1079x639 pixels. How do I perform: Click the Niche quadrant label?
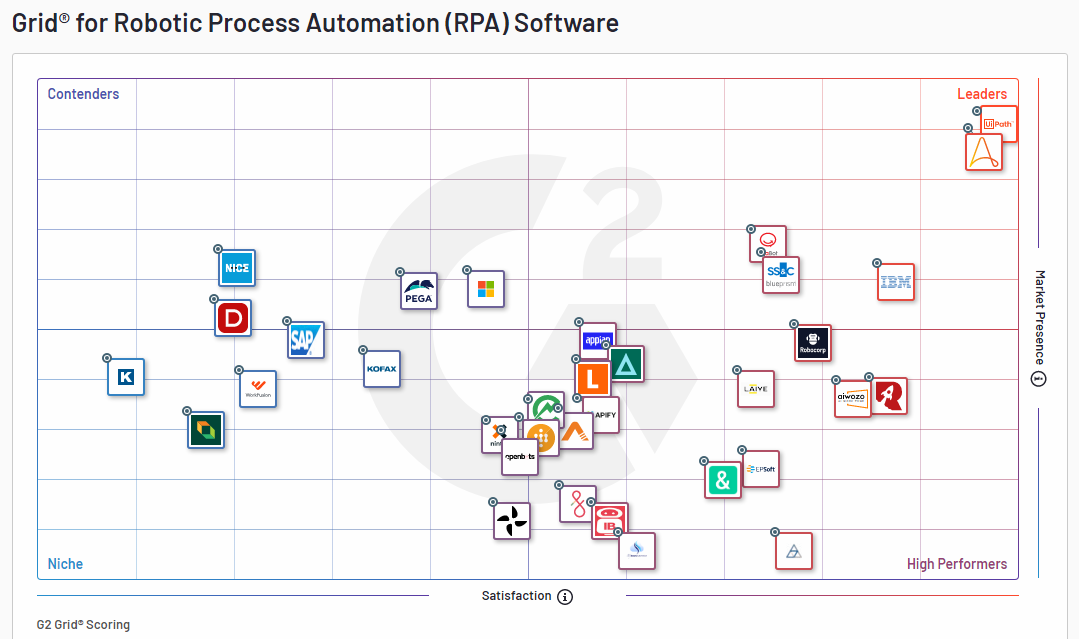pyautogui.click(x=65, y=564)
